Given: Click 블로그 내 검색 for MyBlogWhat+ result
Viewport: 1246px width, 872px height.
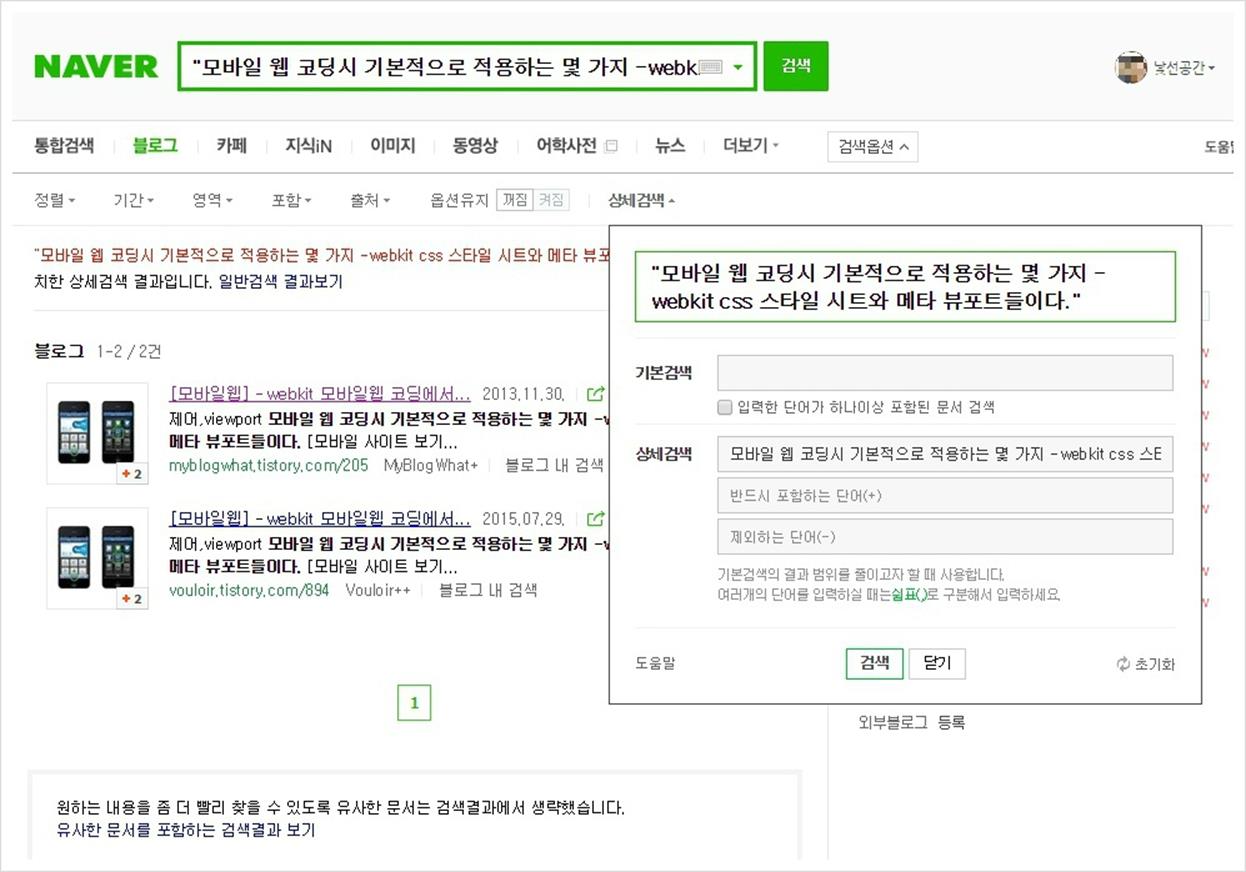Looking at the screenshot, I should pos(554,465).
